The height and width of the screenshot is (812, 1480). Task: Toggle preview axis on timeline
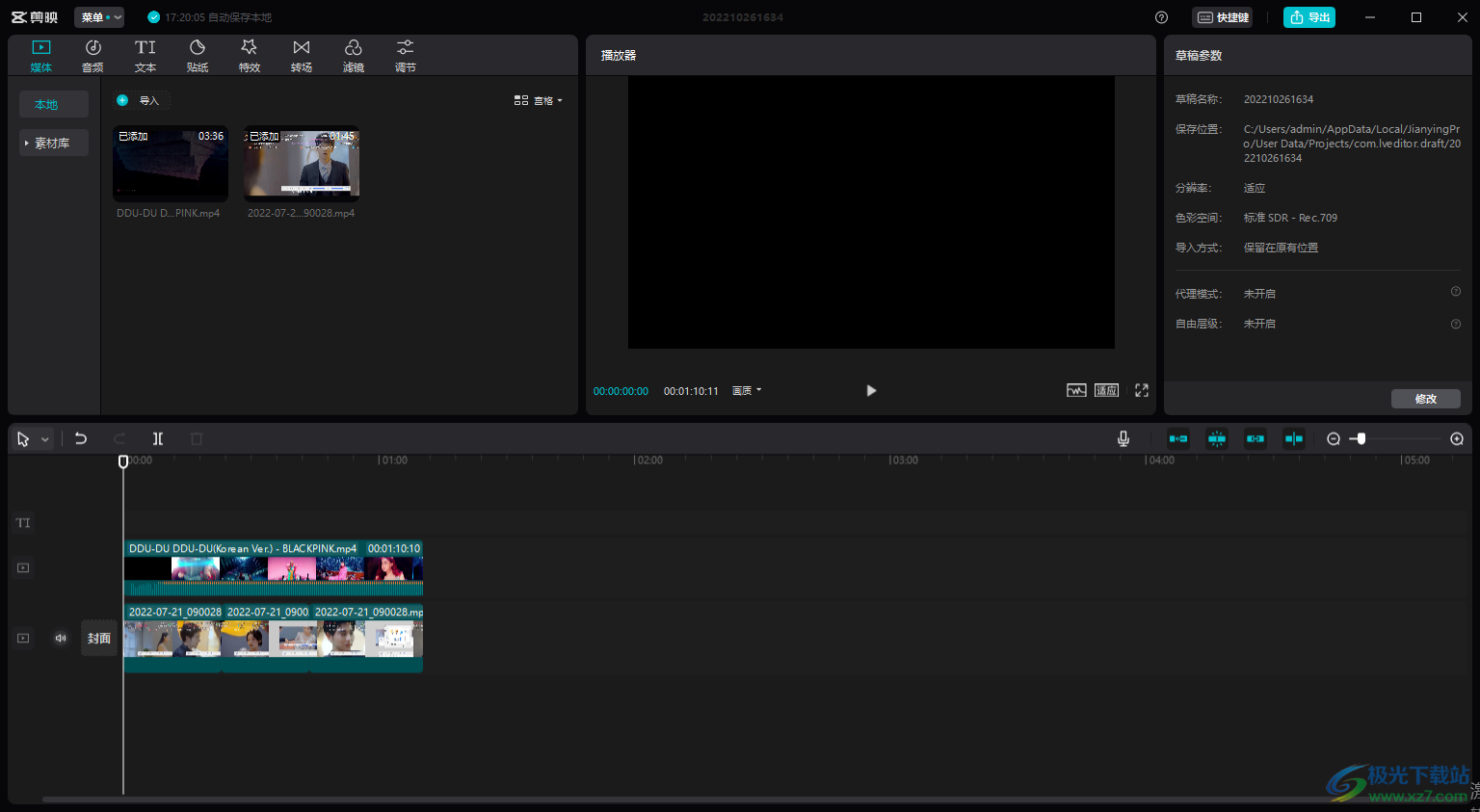(1294, 438)
